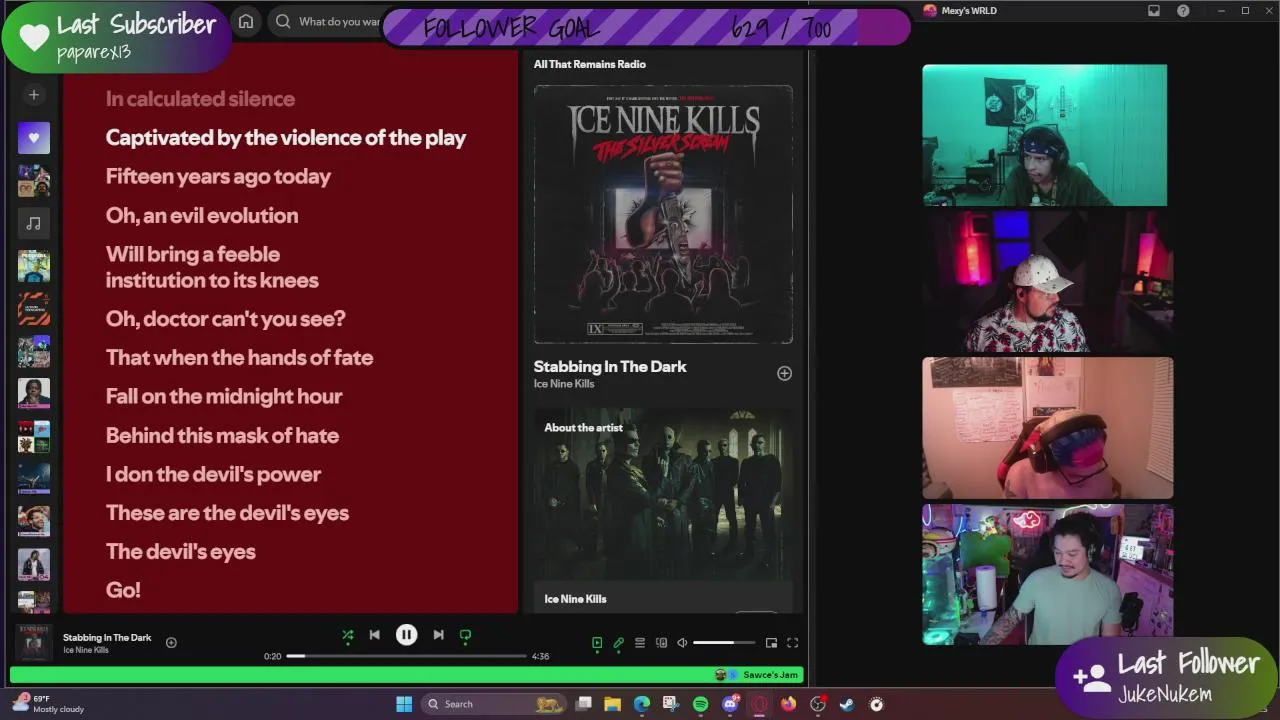
Task: Open inbox icon in Mexy's WRLD window
Action: pos(1154,11)
